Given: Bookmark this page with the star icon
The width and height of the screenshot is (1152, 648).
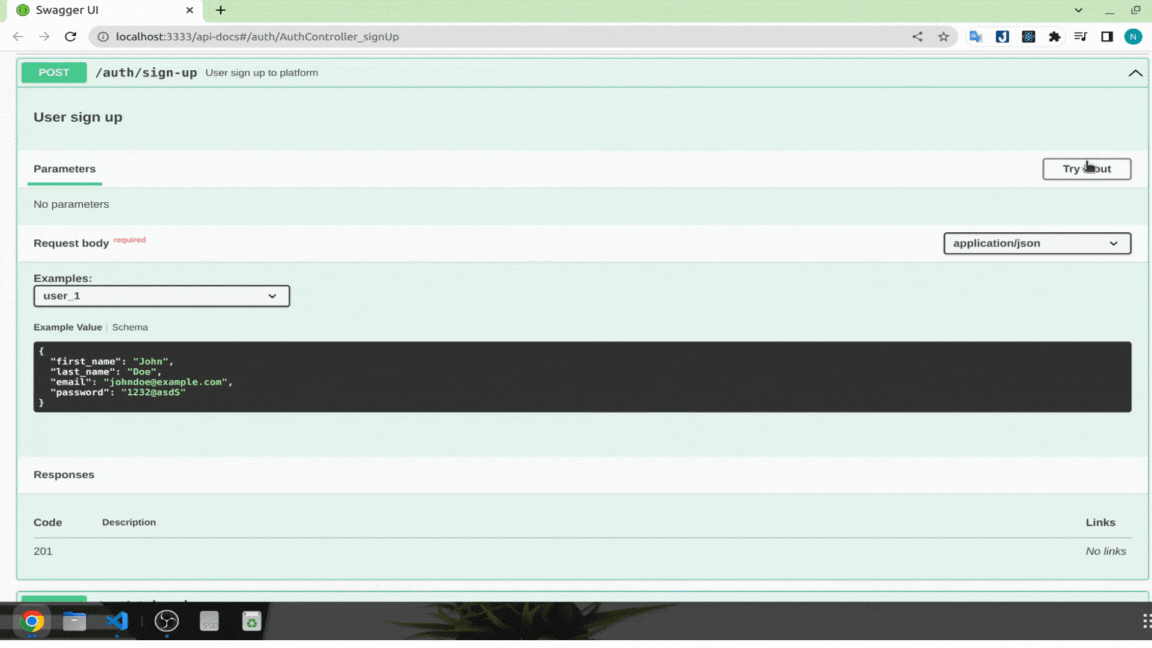Looking at the screenshot, I should pos(943,37).
